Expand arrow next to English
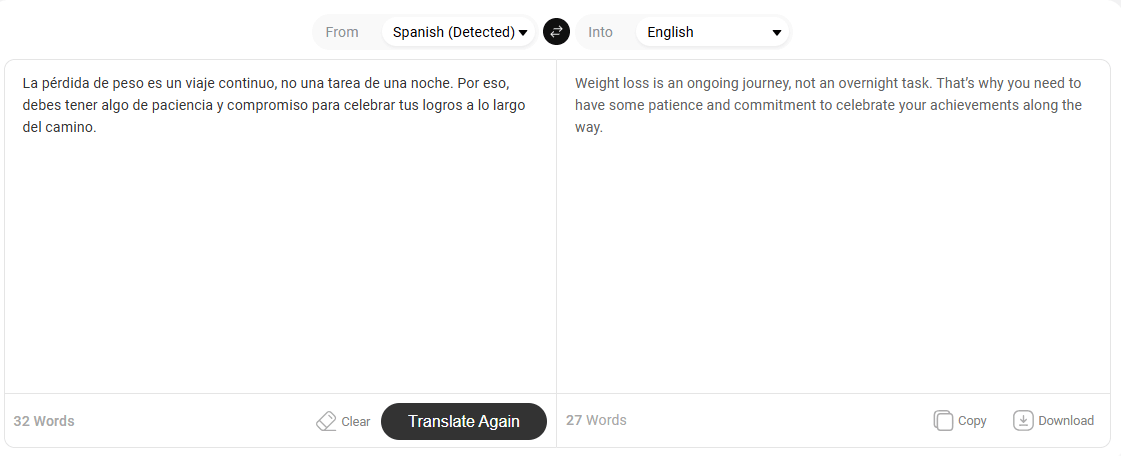1121x456 pixels. click(x=777, y=33)
